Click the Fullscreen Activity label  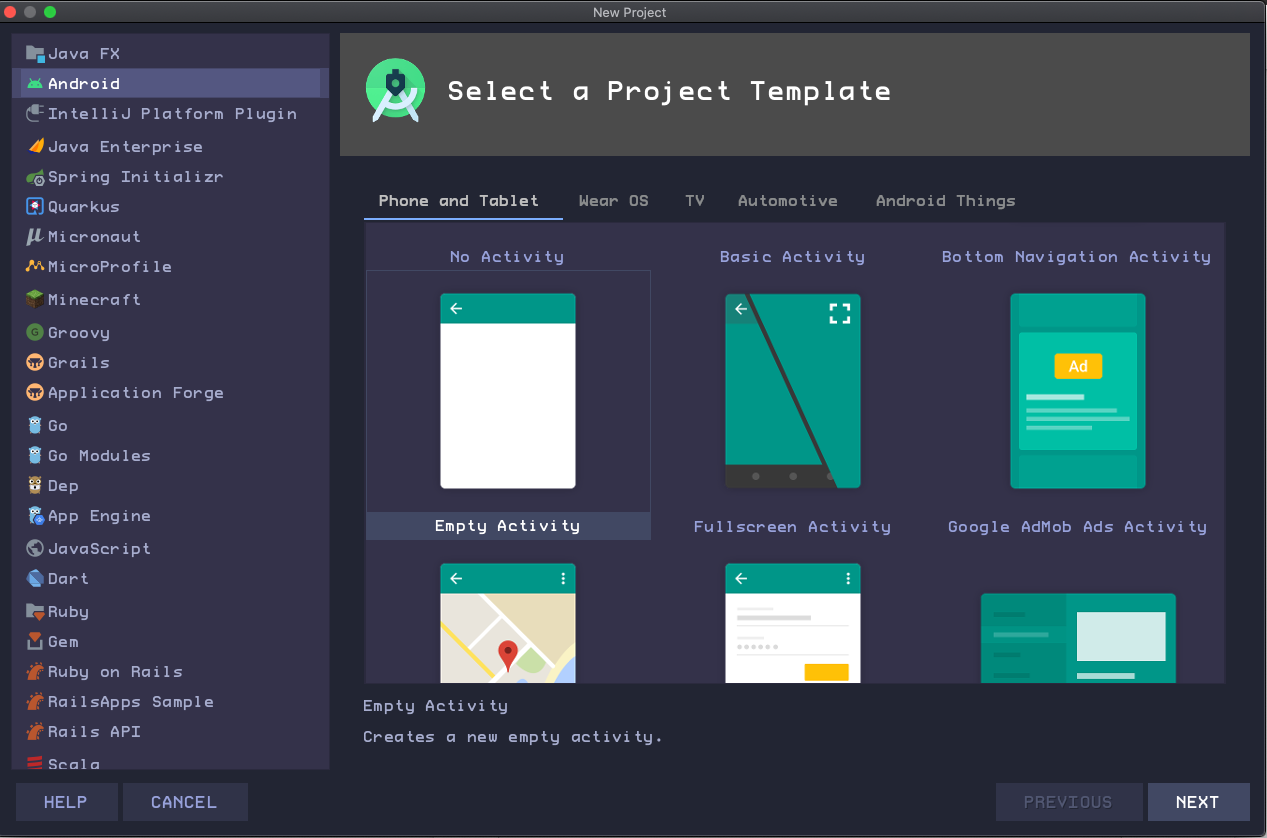[x=792, y=527]
